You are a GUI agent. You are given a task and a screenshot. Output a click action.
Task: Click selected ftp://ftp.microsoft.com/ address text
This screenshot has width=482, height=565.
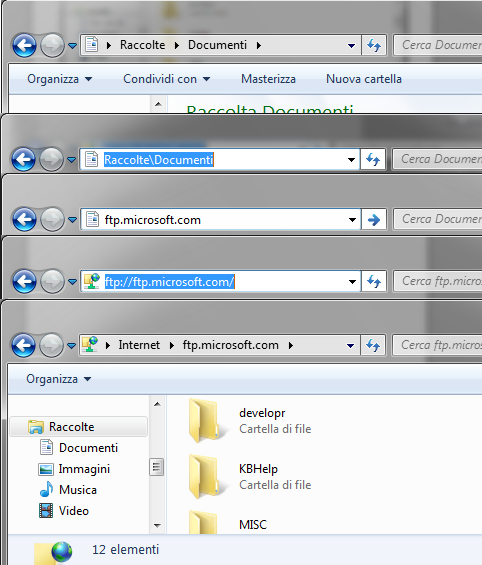click(169, 281)
